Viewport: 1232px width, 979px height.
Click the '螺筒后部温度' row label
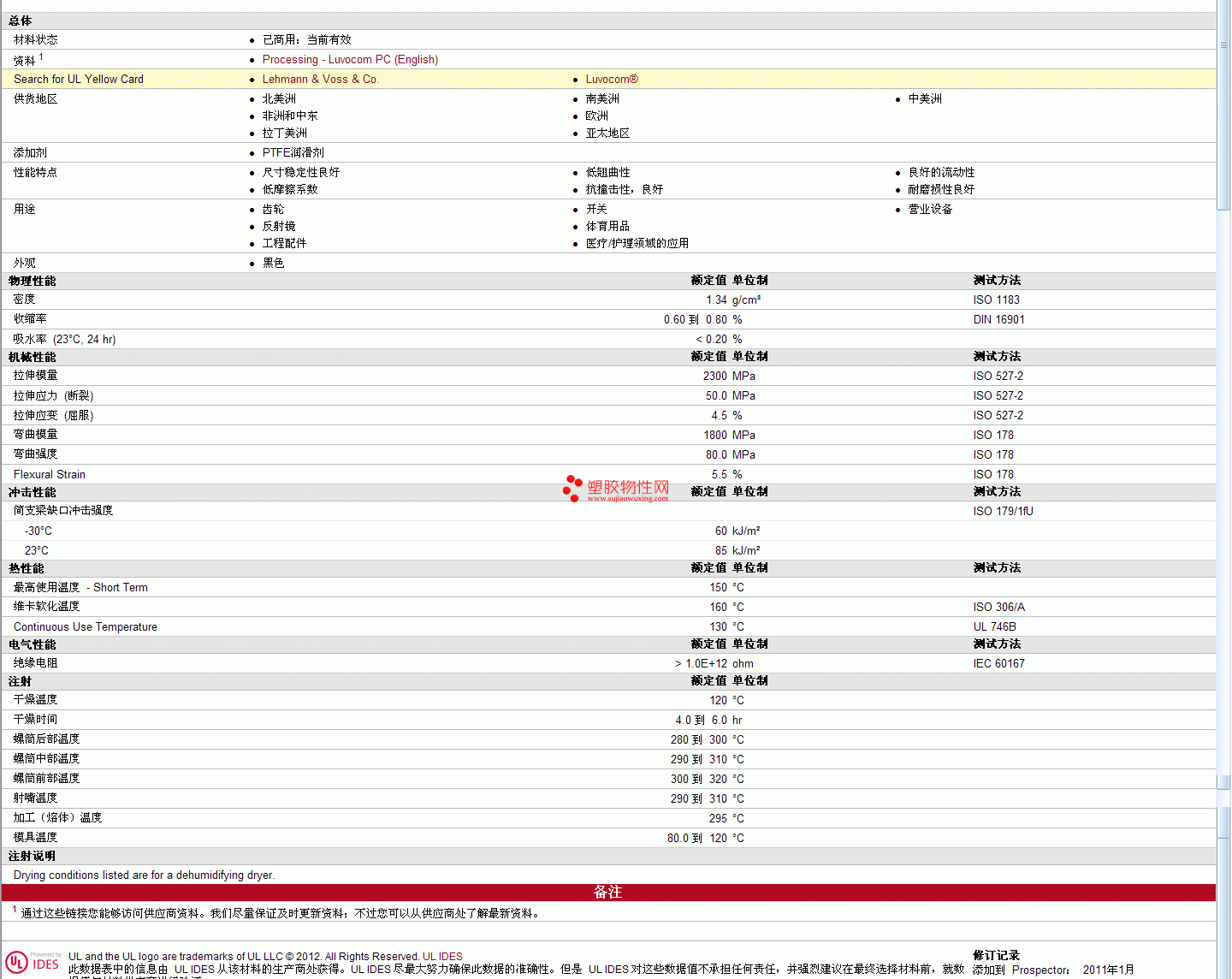click(47, 739)
